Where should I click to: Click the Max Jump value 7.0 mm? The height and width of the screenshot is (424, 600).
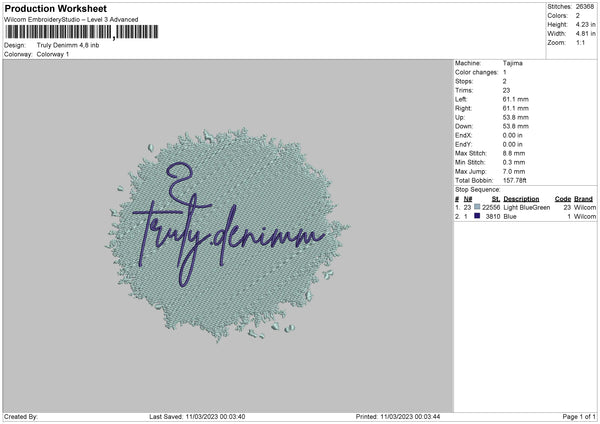(x=514, y=171)
